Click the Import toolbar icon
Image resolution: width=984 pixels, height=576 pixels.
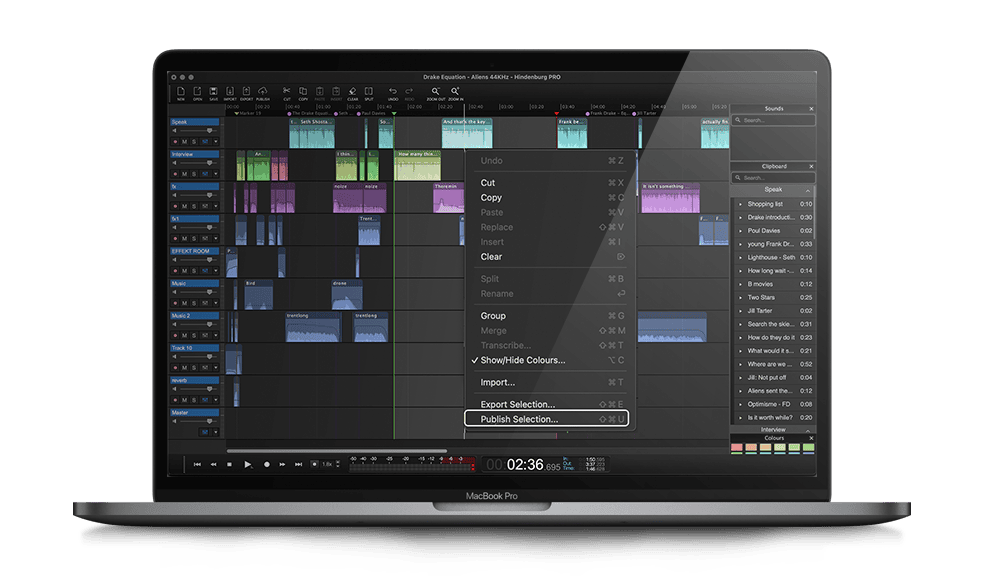230,92
